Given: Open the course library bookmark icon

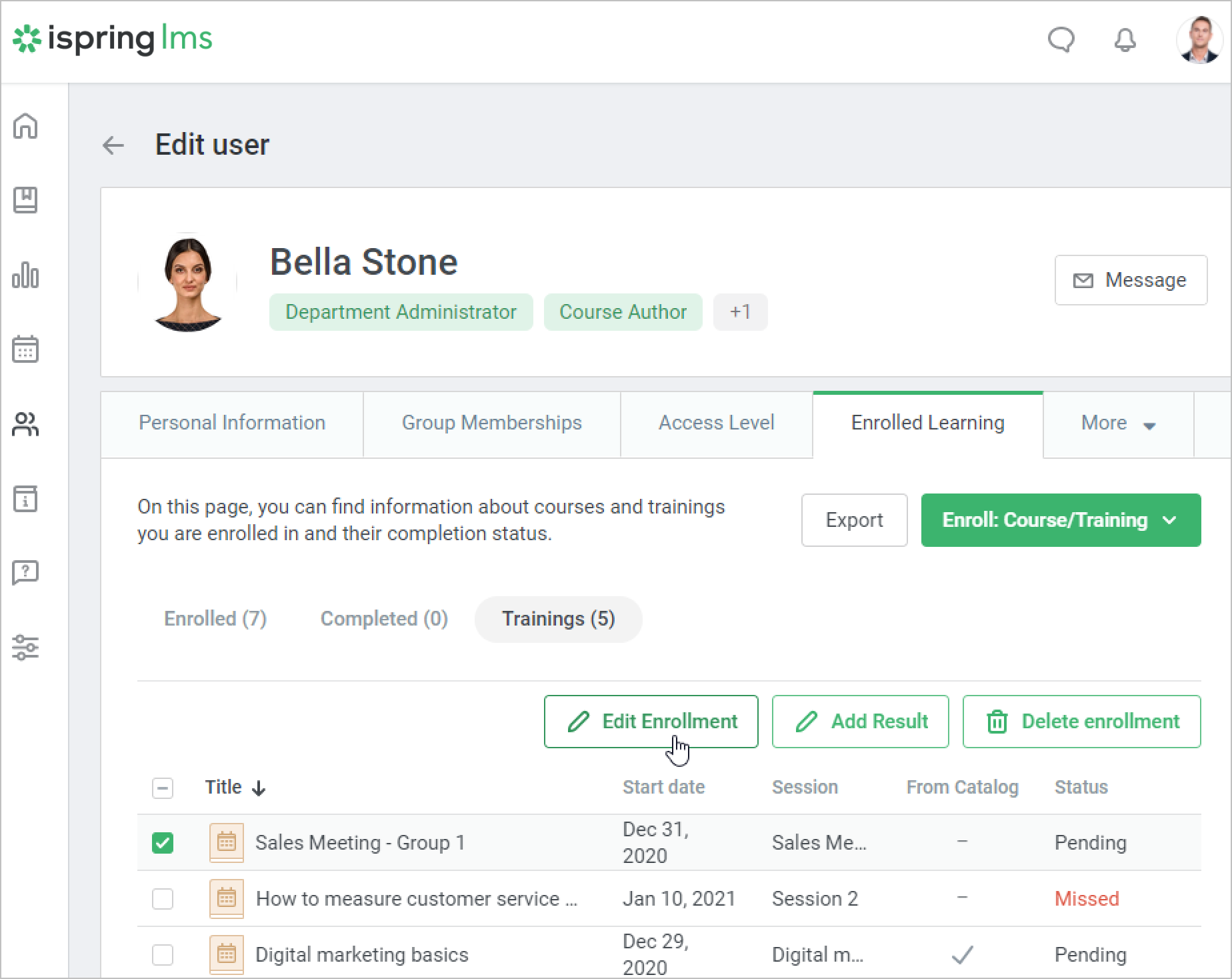Looking at the screenshot, I should pos(25,200).
